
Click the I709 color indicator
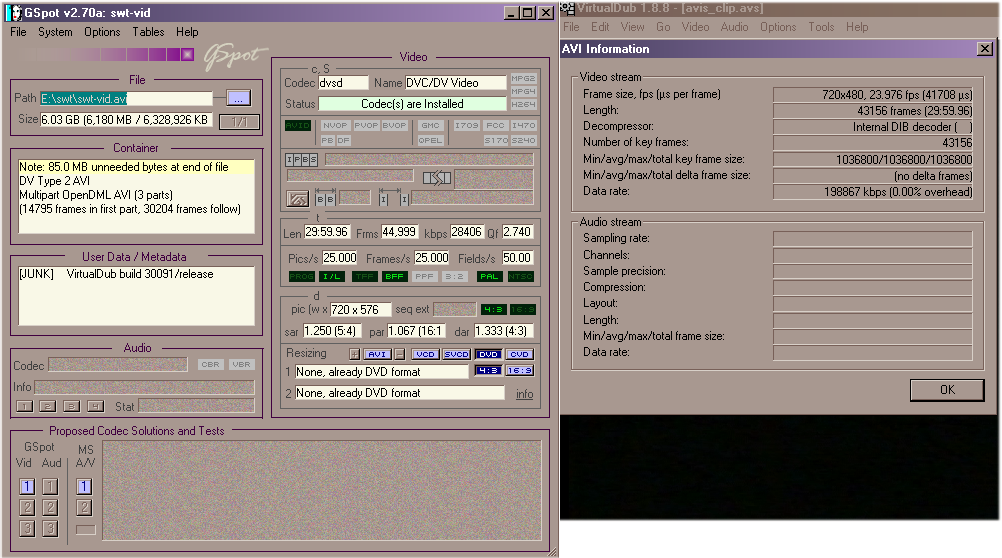tap(466, 125)
